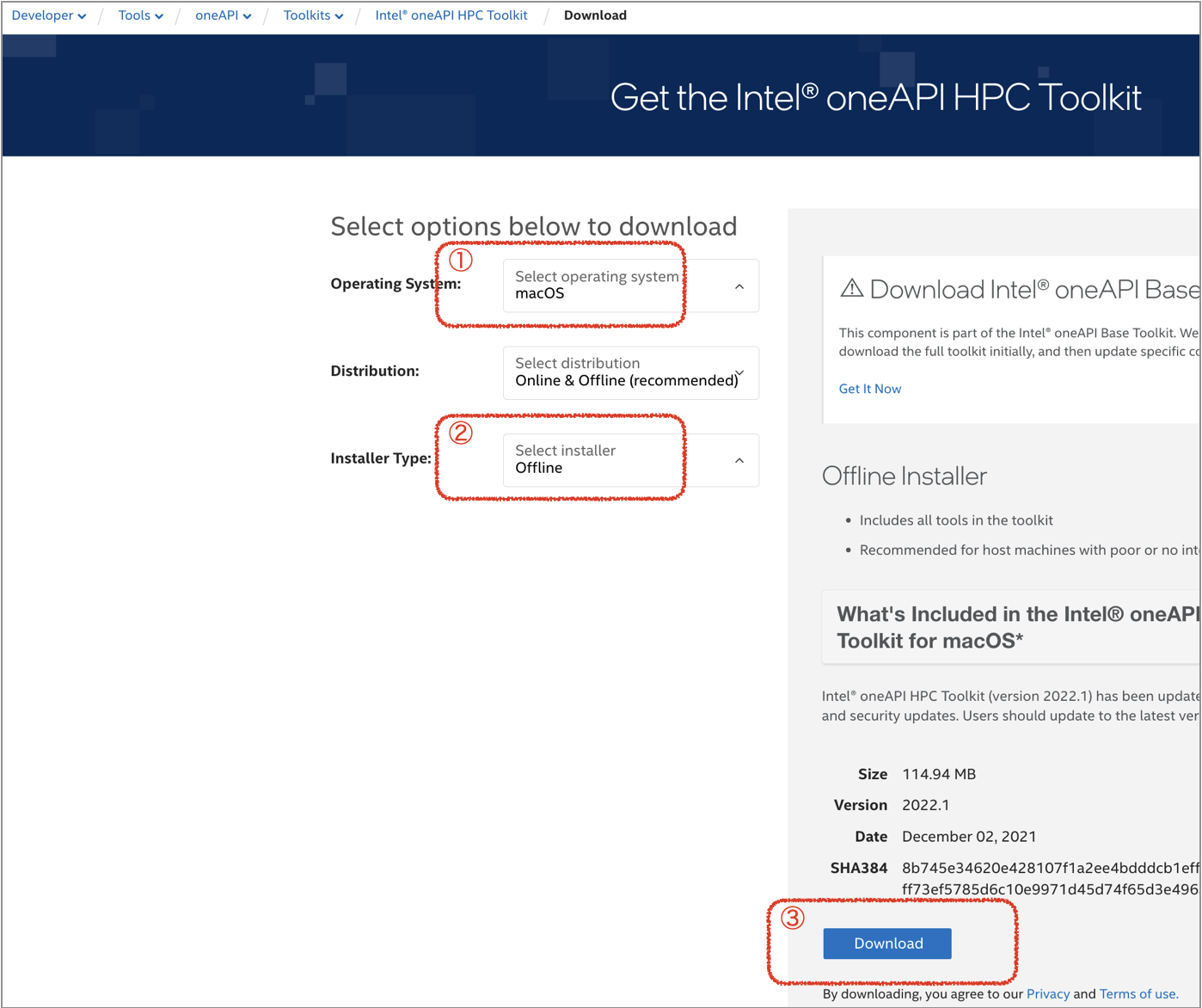
Task: Click the blue Download button
Action: (x=887, y=943)
